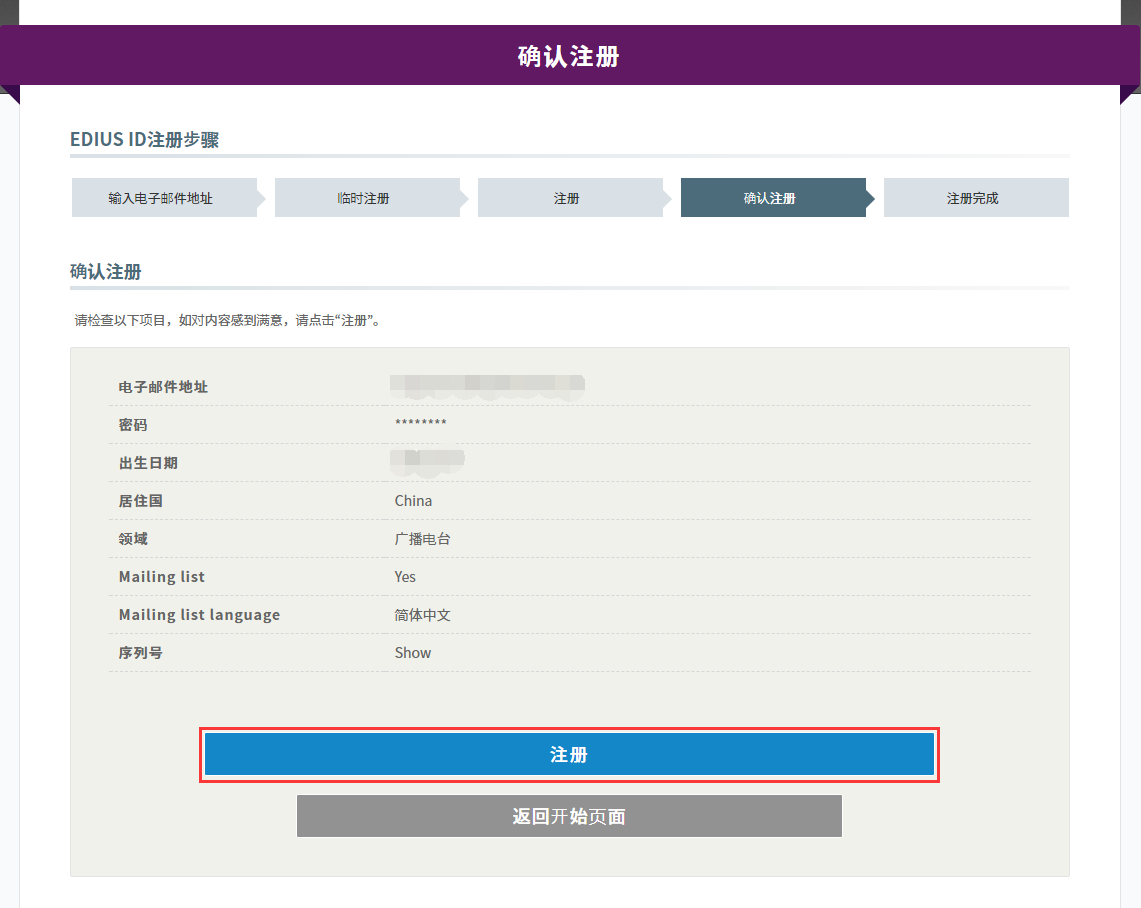Image resolution: width=1141 pixels, height=908 pixels.
Task: Click the blurred birth date value
Action: pyautogui.click(x=427, y=462)
